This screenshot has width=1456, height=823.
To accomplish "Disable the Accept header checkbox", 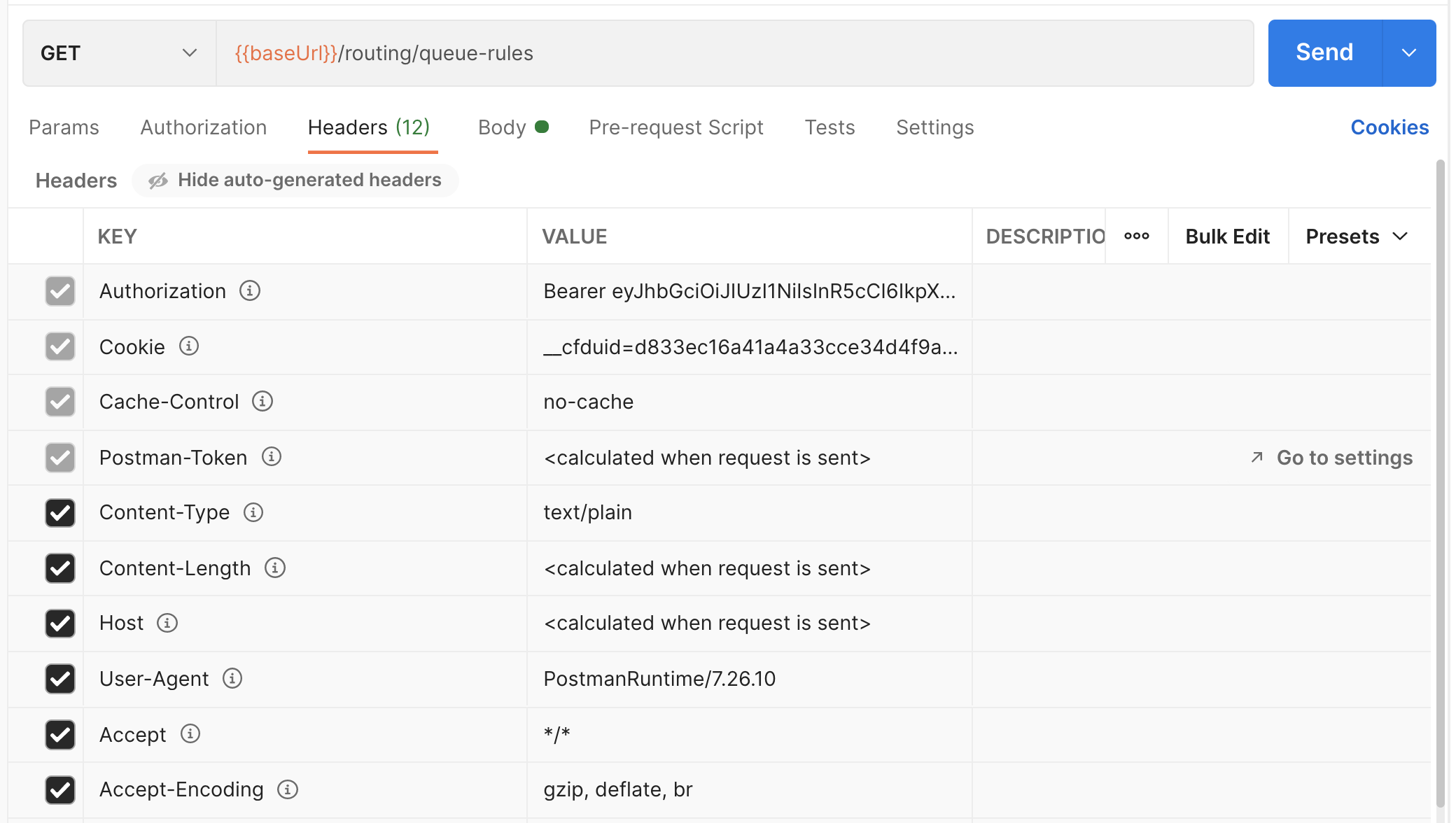I will 60,734.
